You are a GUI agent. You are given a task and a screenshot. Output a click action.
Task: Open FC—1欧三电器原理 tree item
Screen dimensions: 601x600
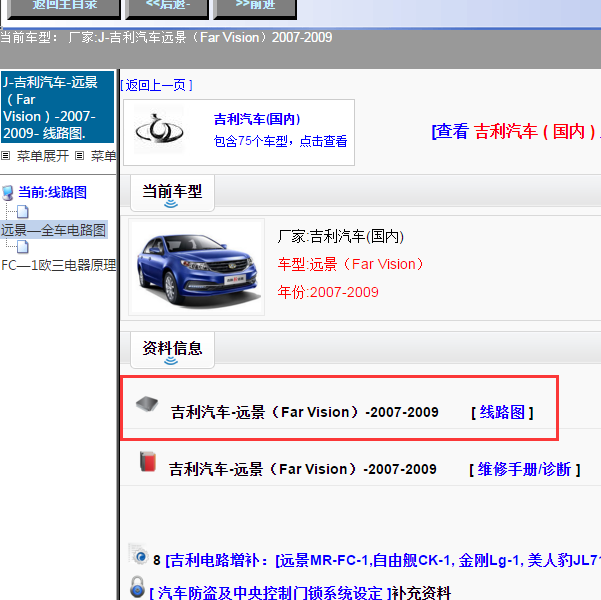click(59, 265)
